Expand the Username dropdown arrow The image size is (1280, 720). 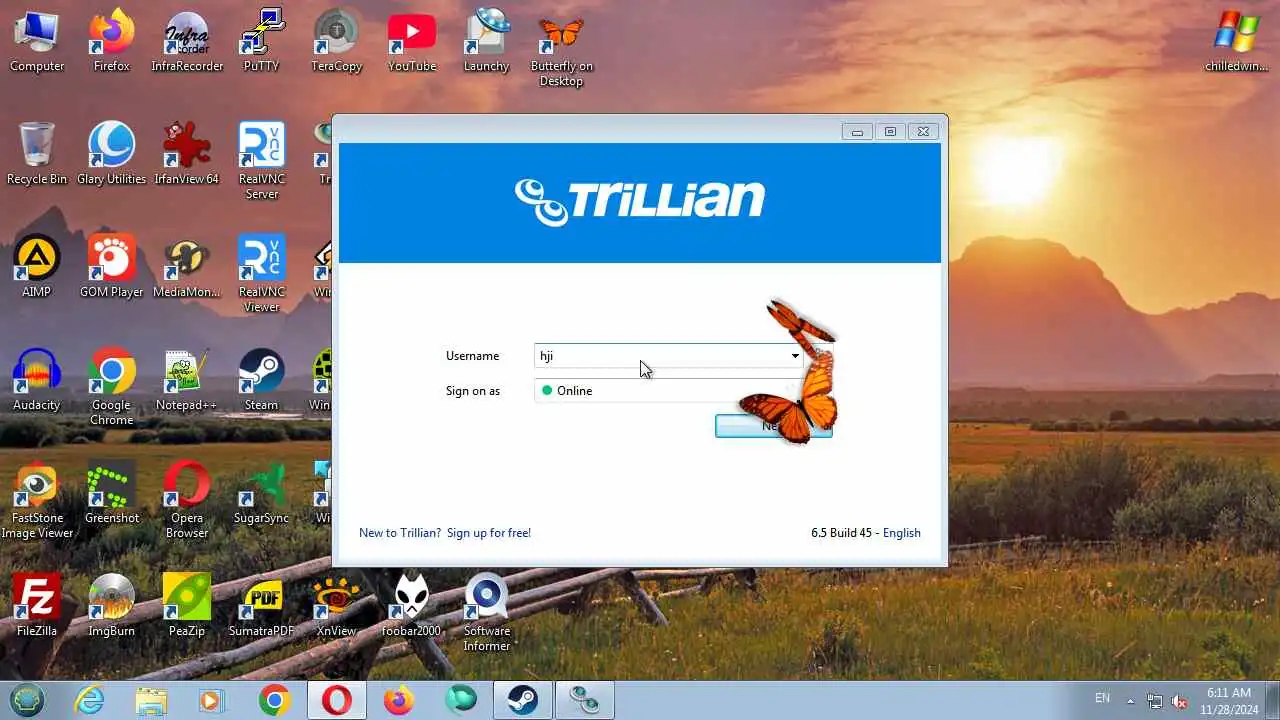pos(795,356)
